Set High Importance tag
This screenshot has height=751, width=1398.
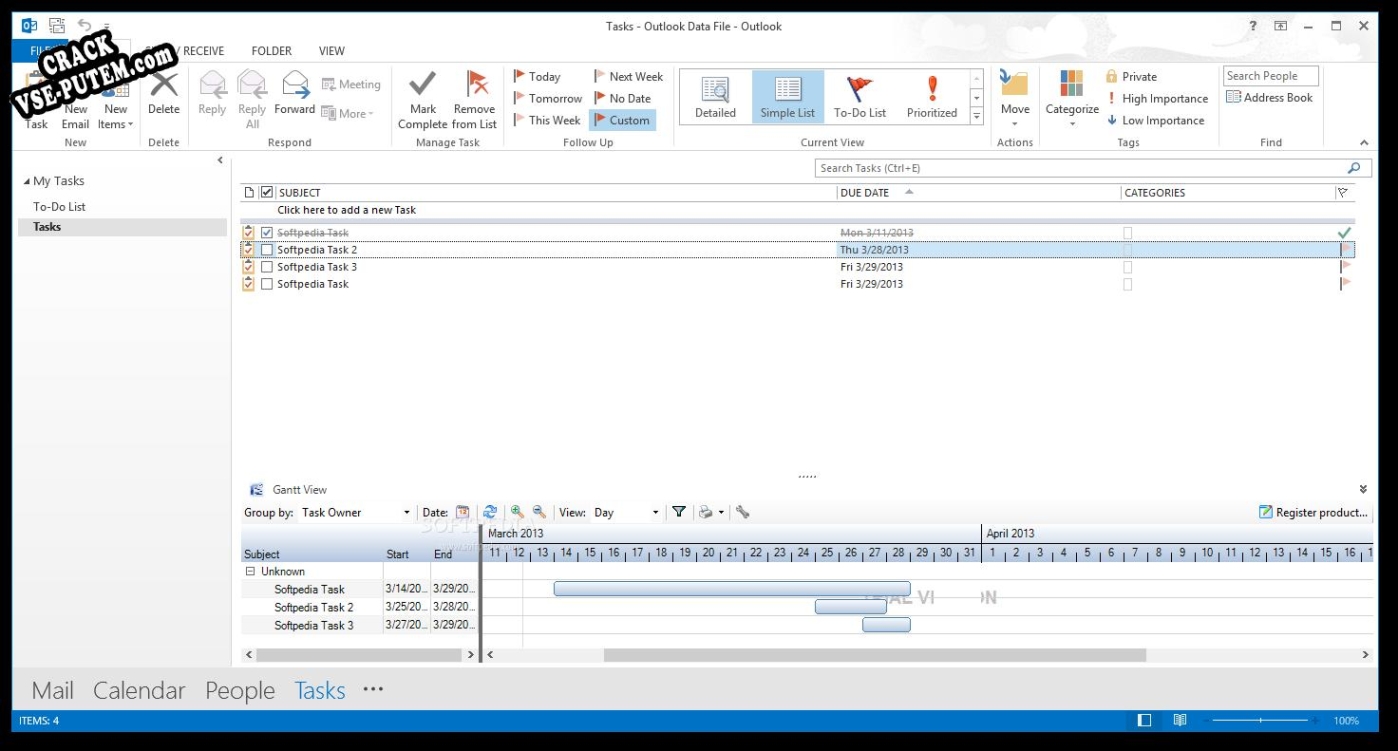[x=1157, y=98]
